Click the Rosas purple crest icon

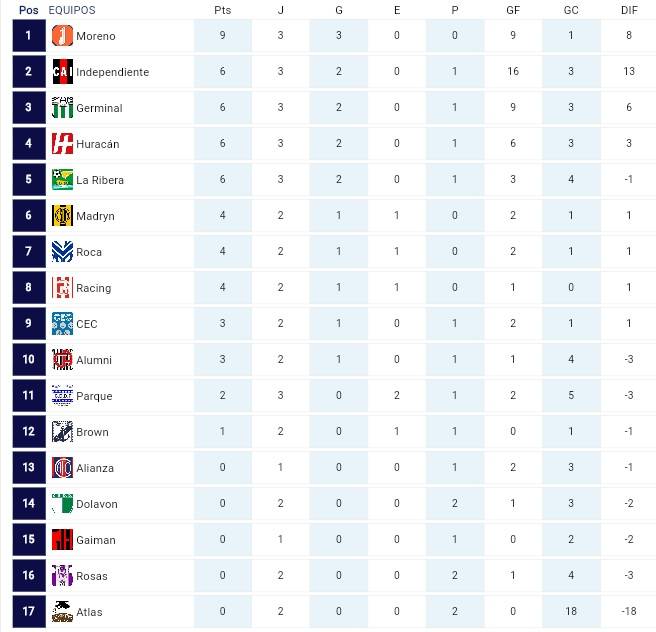pos(62,576)
